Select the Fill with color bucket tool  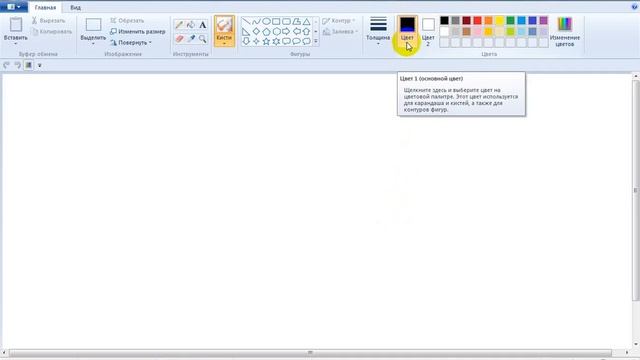191,25
